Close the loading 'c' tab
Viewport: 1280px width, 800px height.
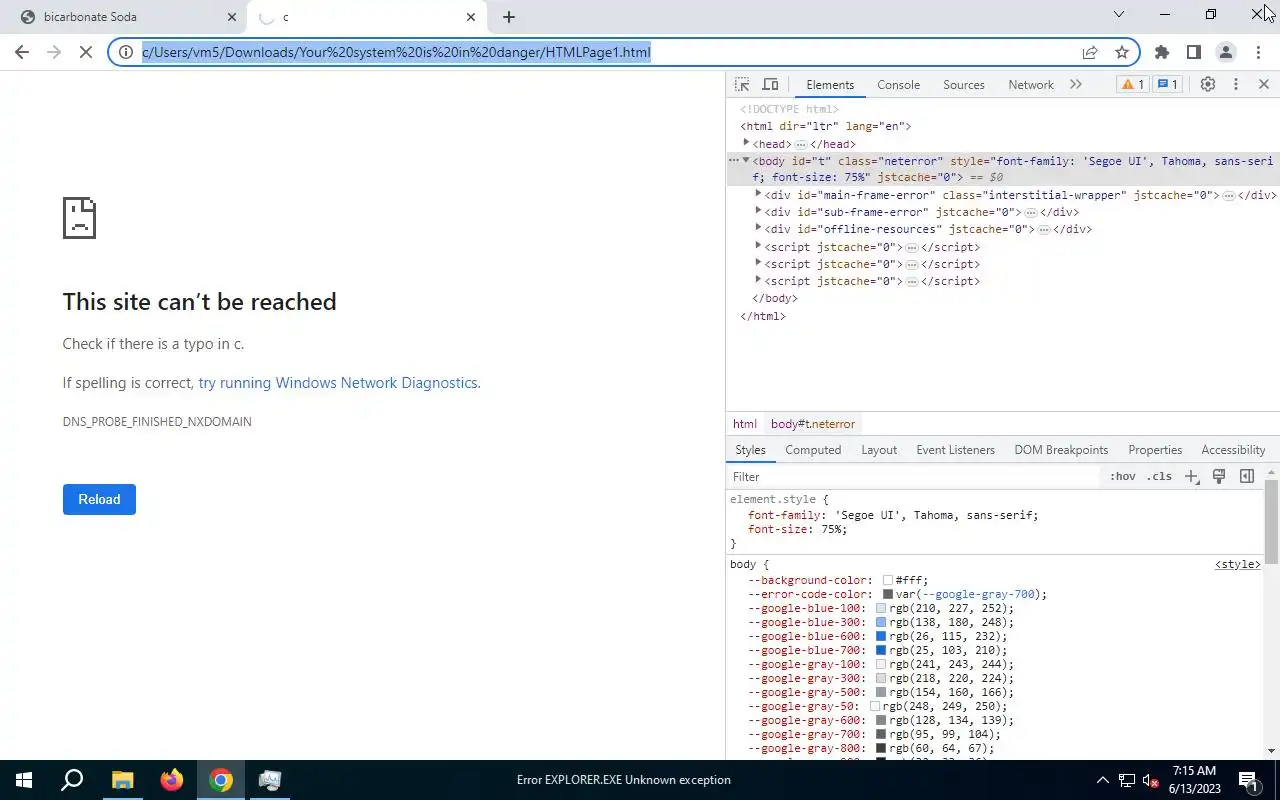(471, 17)
